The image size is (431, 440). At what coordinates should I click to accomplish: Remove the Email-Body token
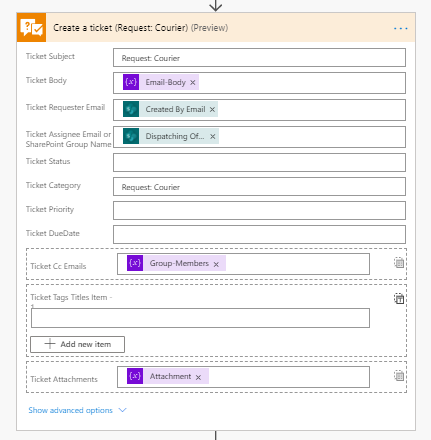click(193, 83)
